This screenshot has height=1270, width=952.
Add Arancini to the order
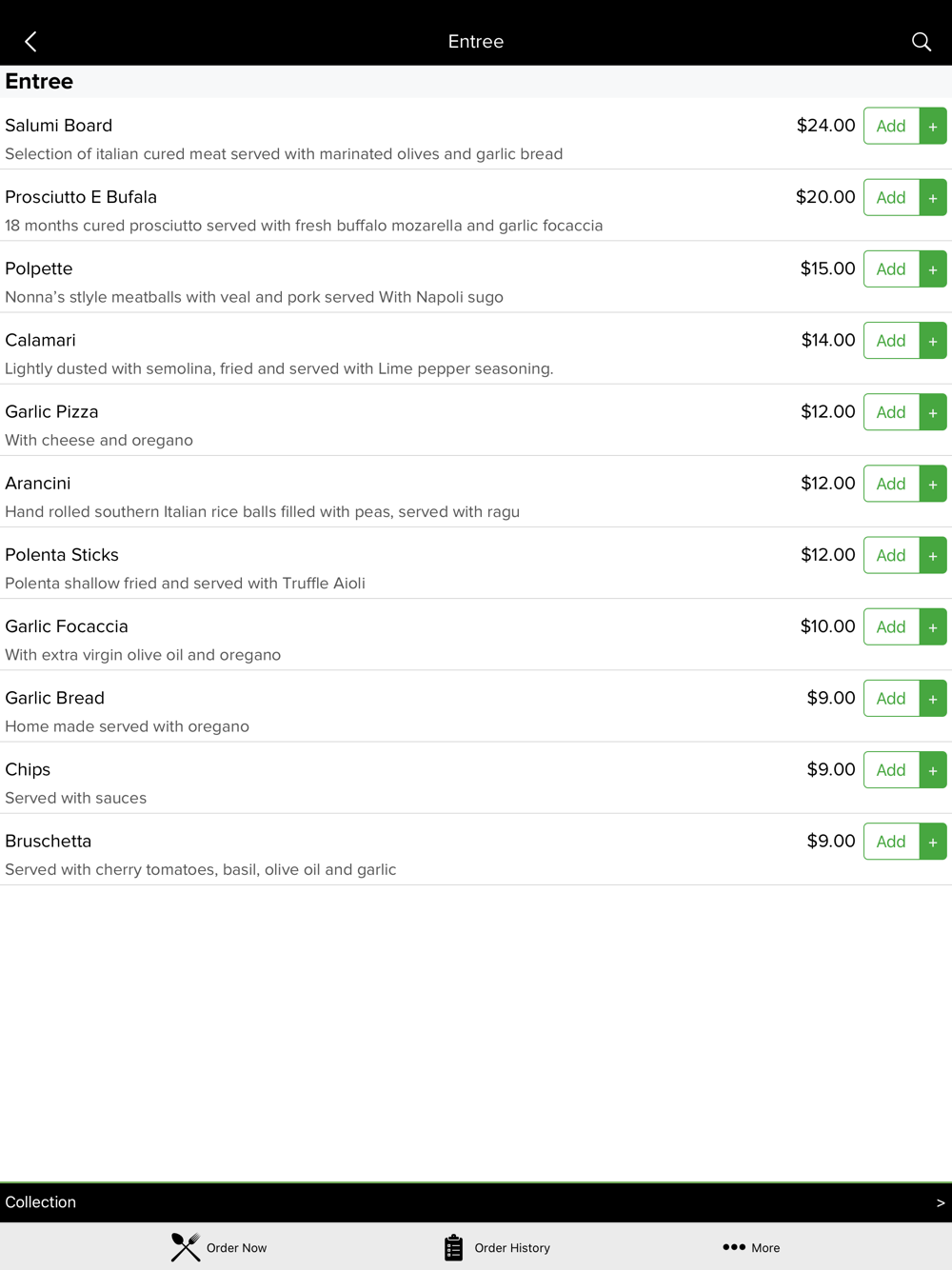click(891, 484)
